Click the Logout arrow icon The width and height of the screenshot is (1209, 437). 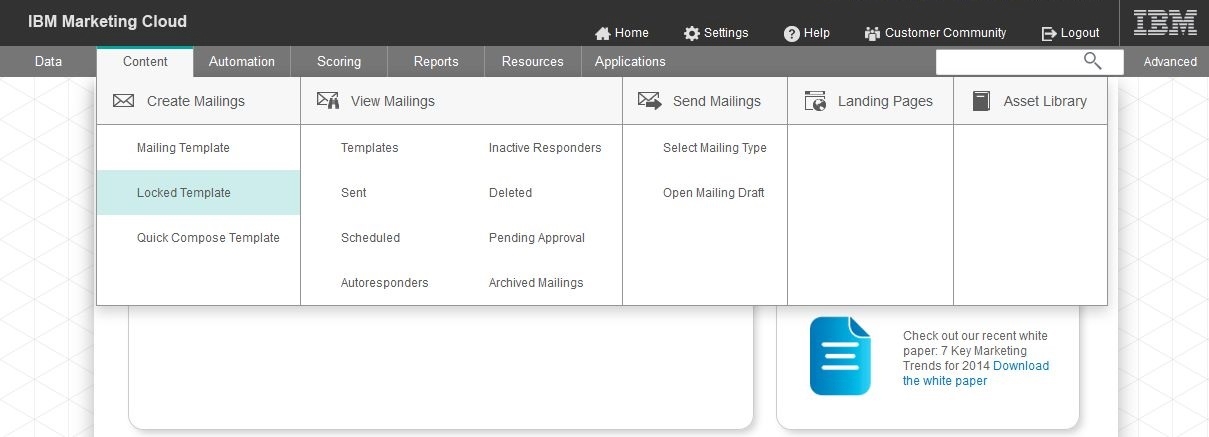[1049, 33]
